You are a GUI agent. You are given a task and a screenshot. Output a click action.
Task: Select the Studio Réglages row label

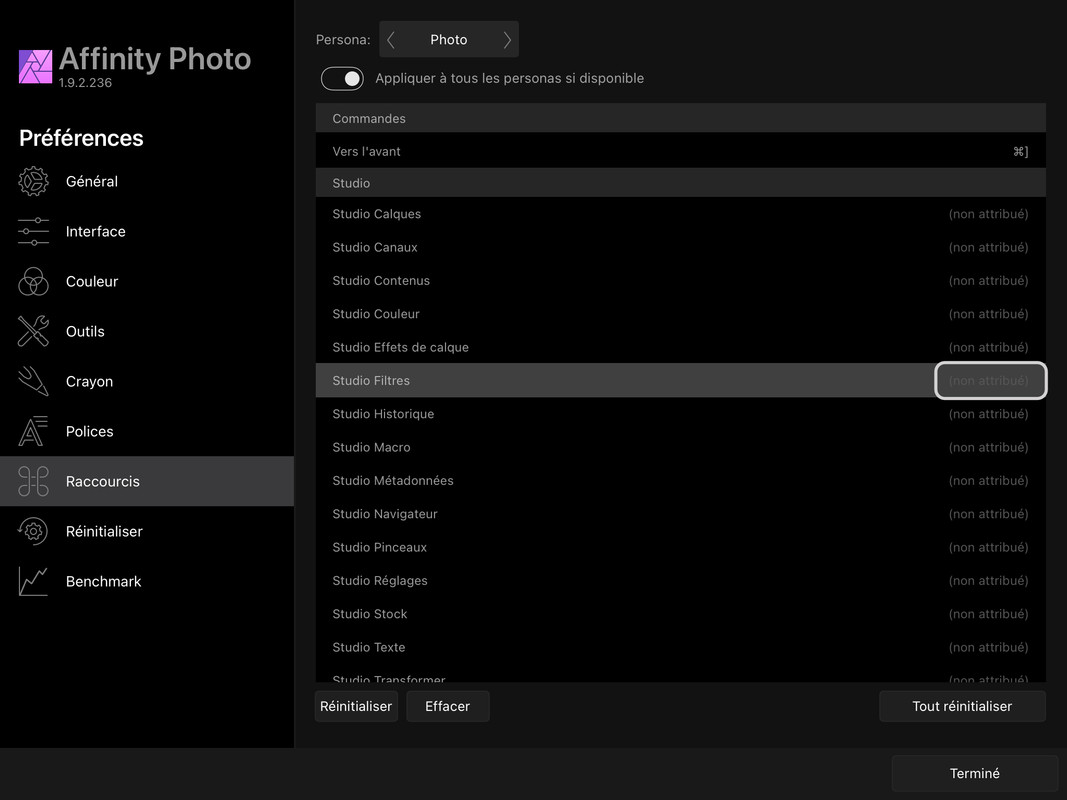380,581
